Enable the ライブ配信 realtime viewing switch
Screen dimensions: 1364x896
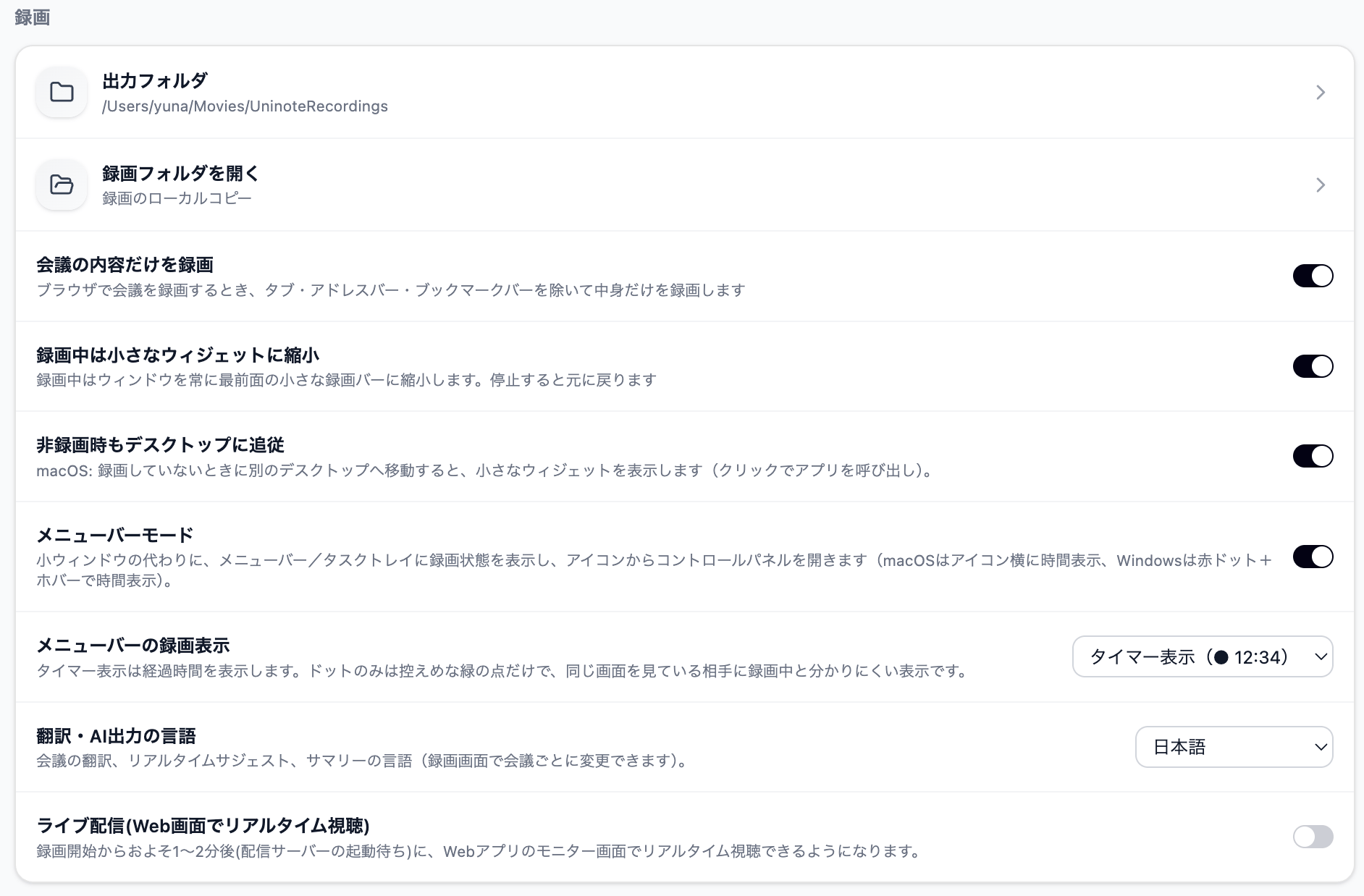[1313, 837]
